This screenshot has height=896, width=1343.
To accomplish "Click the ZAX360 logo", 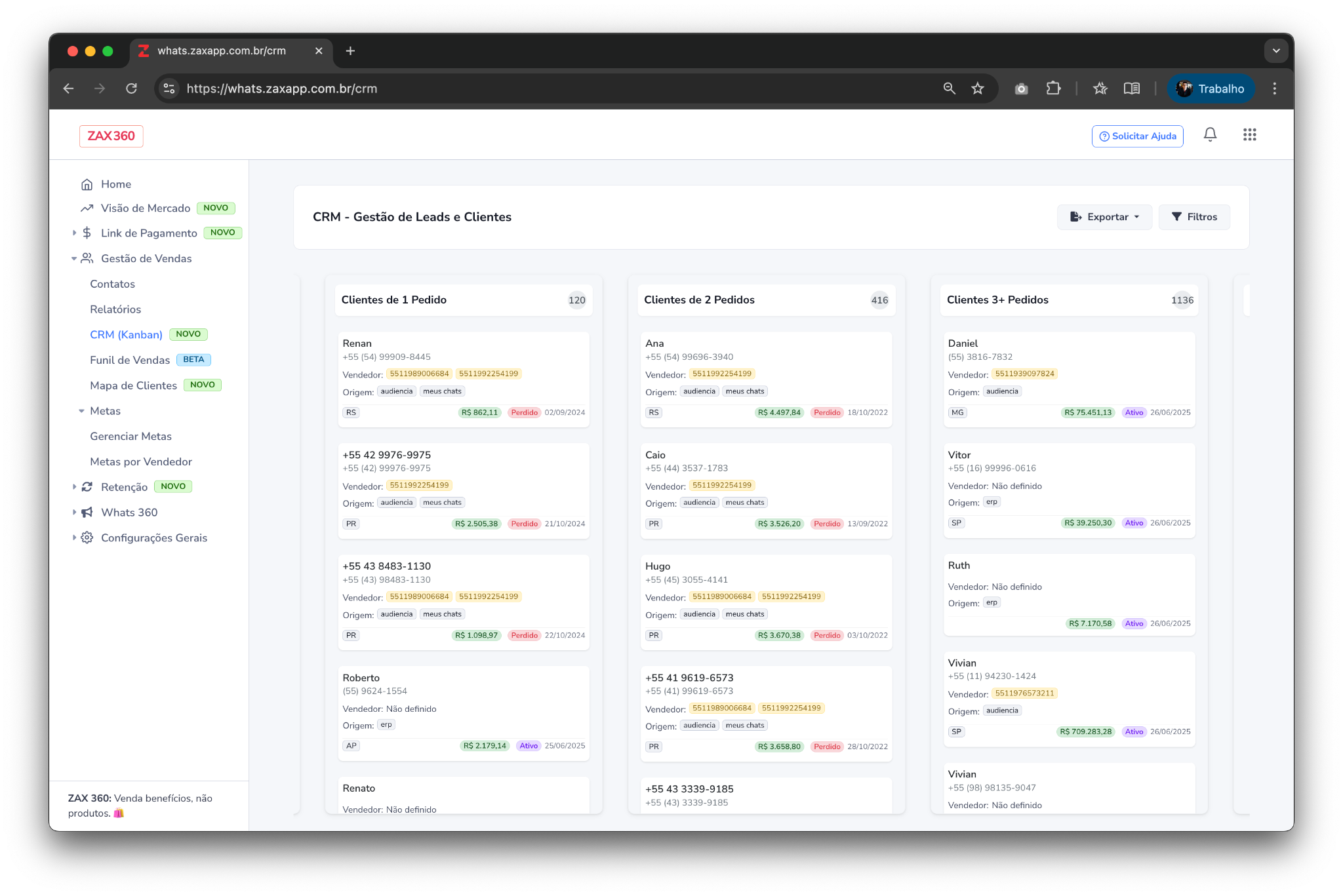I will (x=111, y=136).
